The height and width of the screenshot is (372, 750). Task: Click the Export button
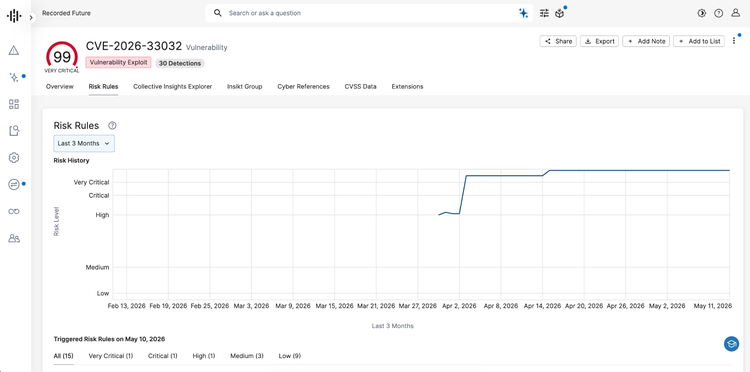coord(600,41)
